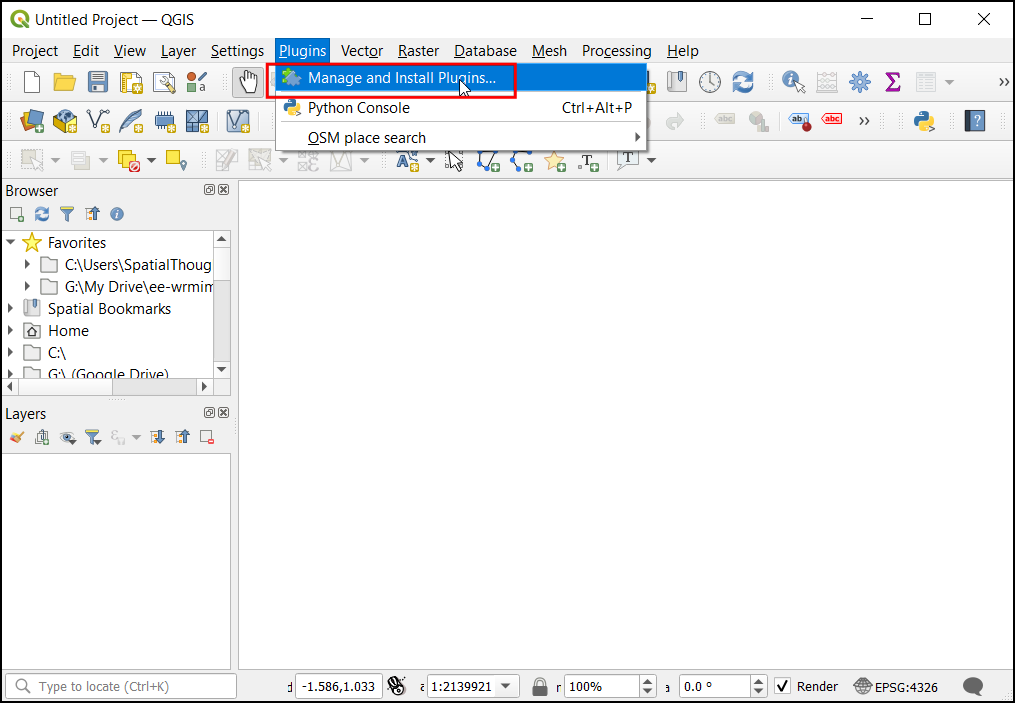Expand the G:\My Drive\ee-wrmim folder
The height and width of the screenshot is (703, 1015).
click(27, 286)
